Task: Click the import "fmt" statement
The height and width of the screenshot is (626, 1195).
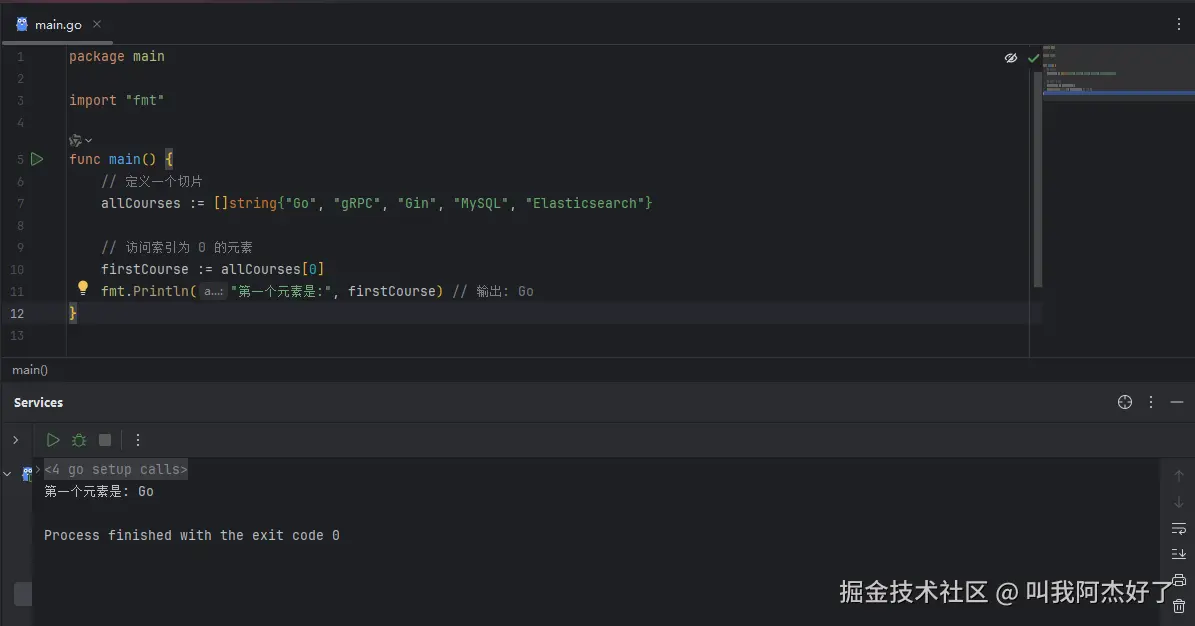Action: point(117,101)
